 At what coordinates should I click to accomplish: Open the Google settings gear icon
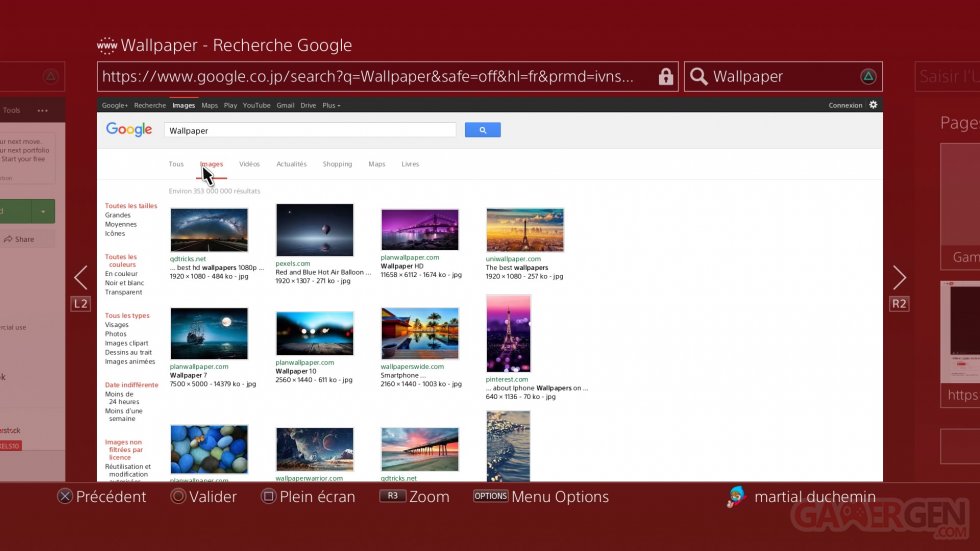(x=873, y=105)
